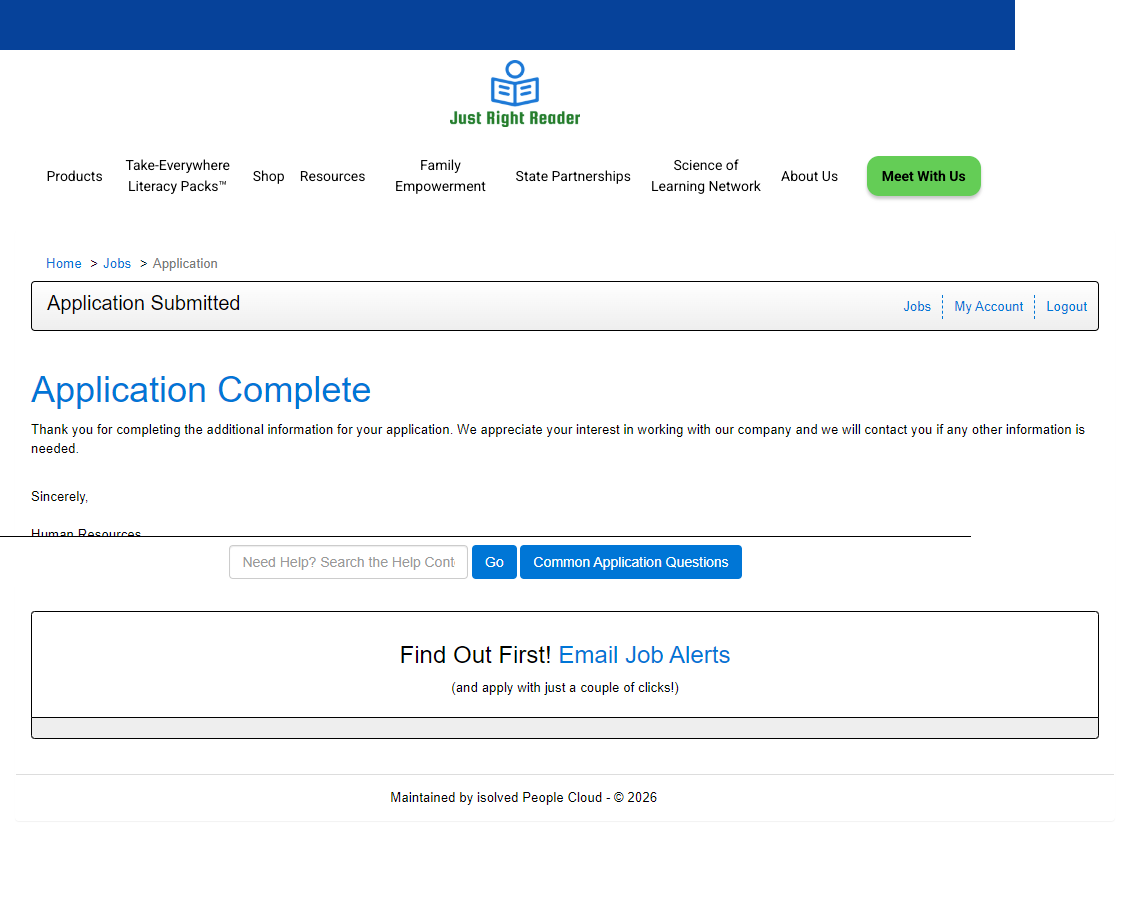Open Family Empowerment menu item
Viewport: 1130px width, 901px height.
pyautogui.click(x=440, y=176)
